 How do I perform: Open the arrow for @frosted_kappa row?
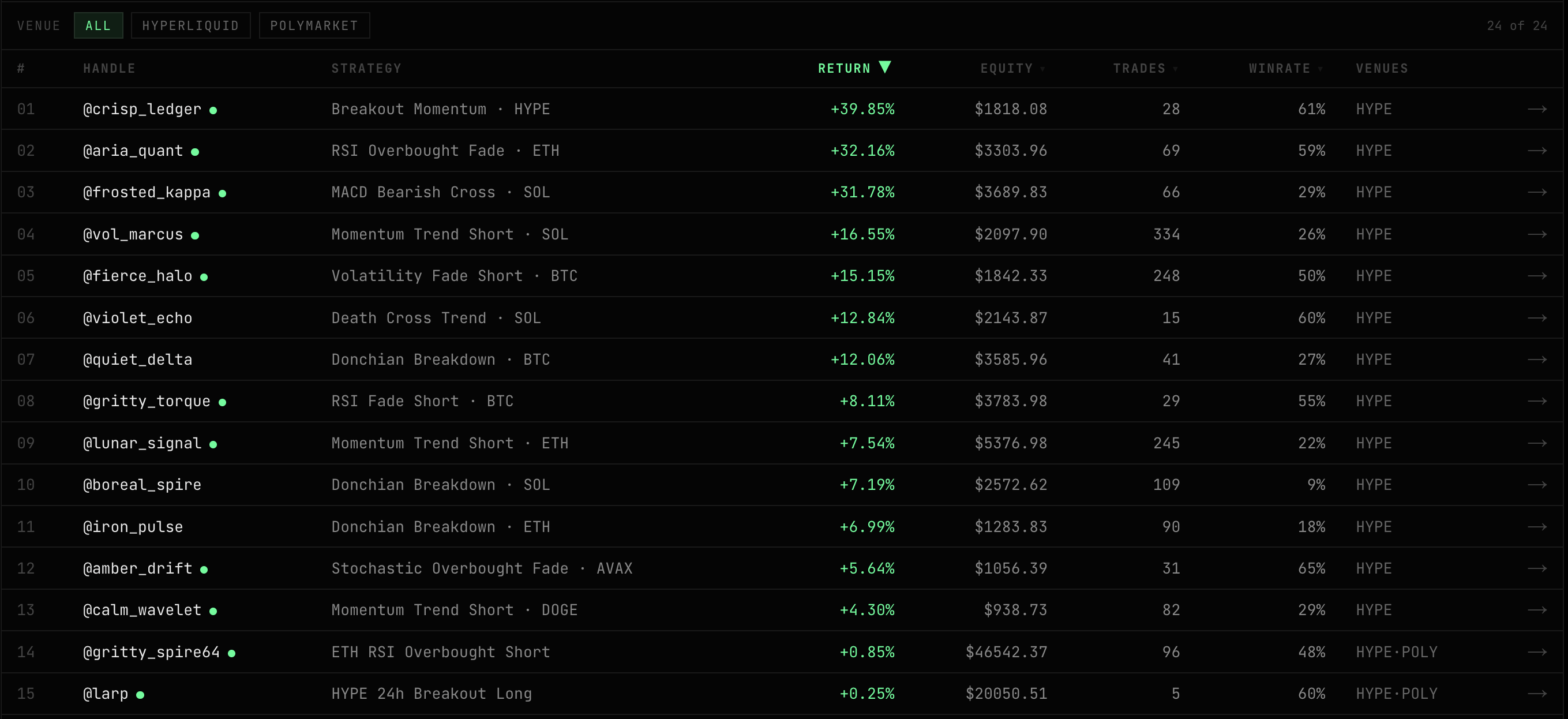(1537, 192)
